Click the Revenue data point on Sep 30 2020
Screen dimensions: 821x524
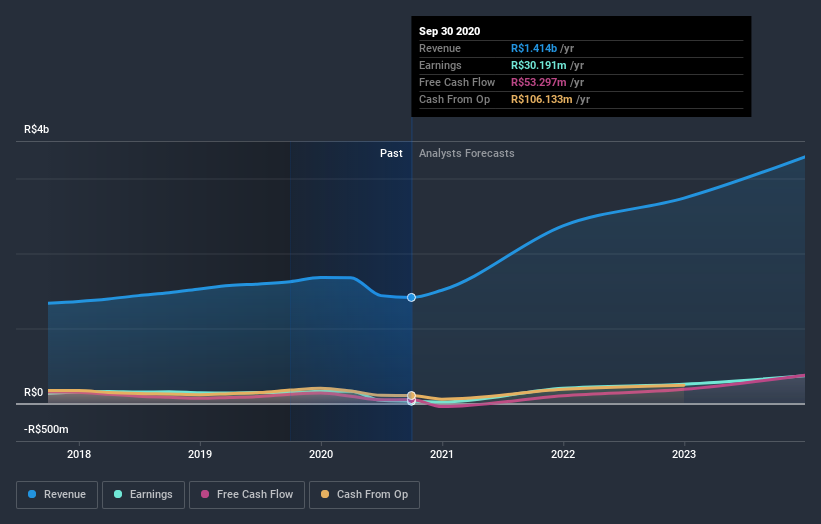pos(412,297)
